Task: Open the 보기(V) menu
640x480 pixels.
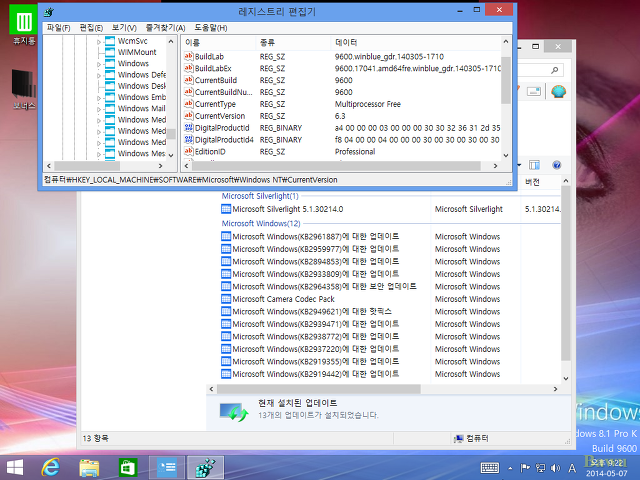Action: (124, 28)
